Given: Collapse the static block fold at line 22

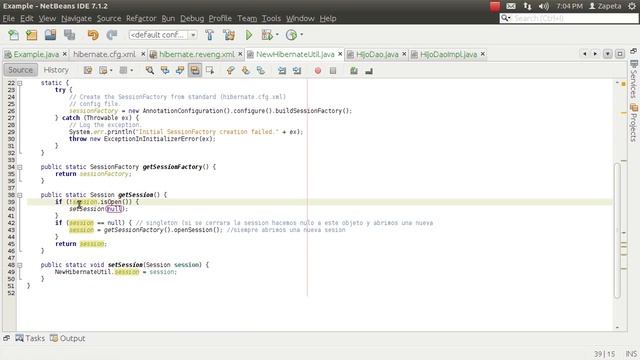Looking at the screenshot, I should point(20,83).
